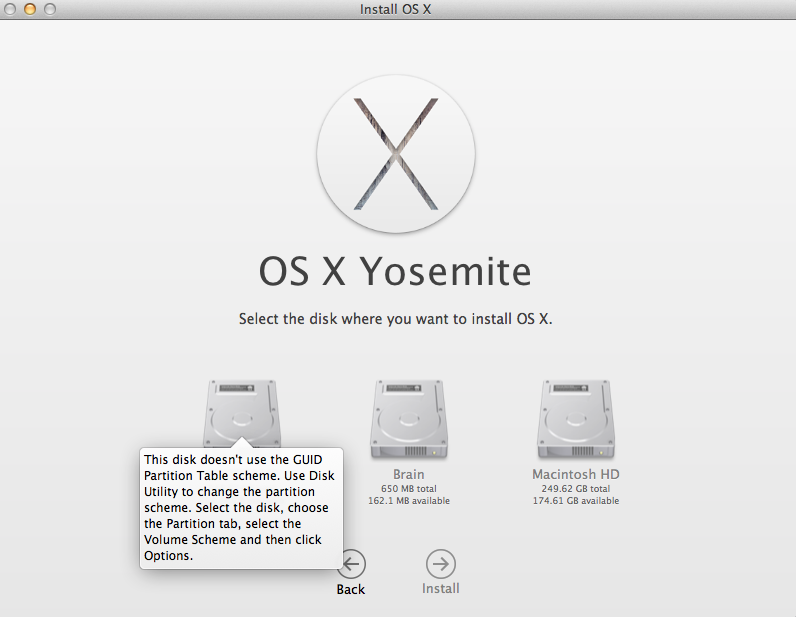
Task: Click the 'OS X Yosemite' heading
Action: pos(395,272)
